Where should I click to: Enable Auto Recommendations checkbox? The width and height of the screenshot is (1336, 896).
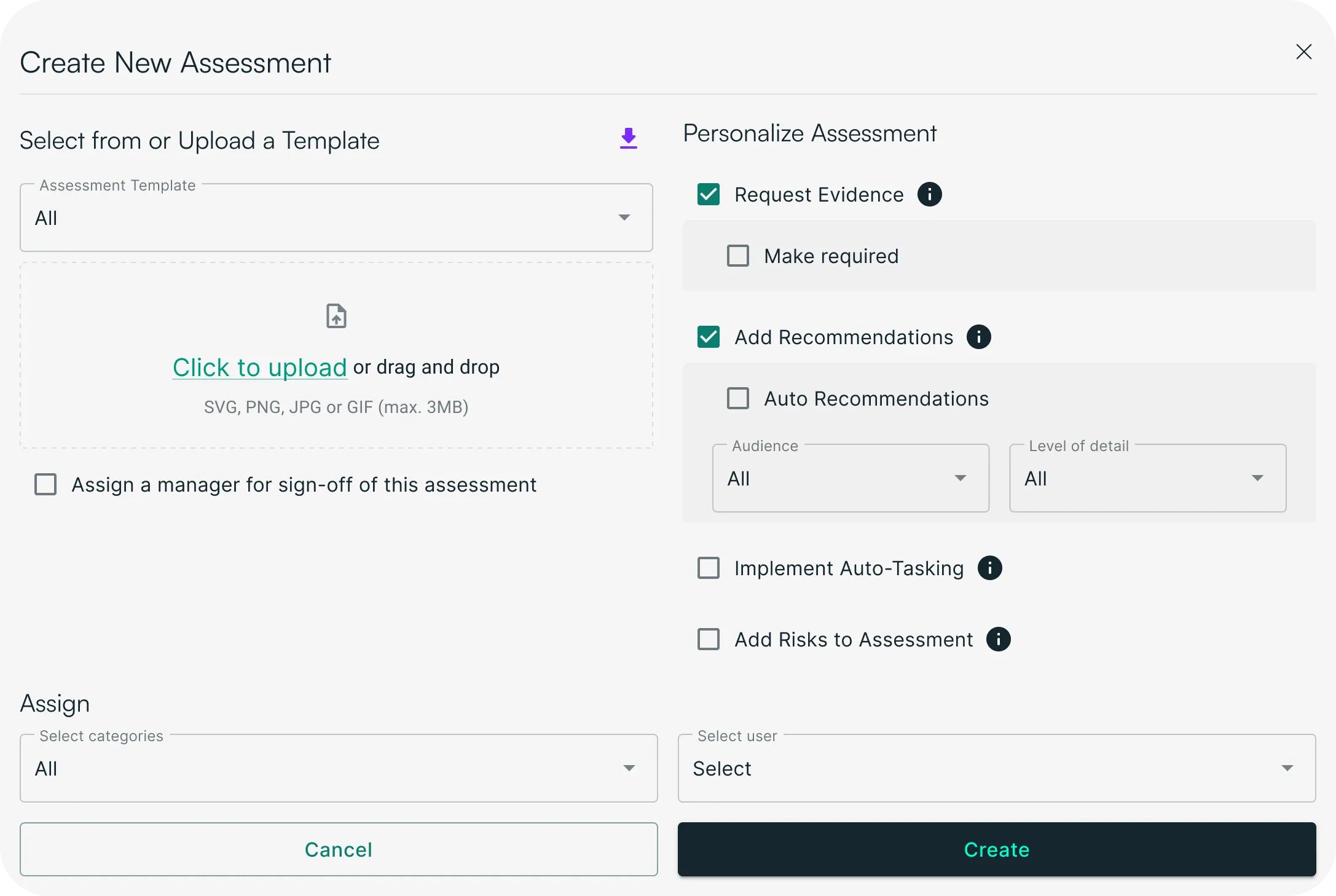pyautogui.click(x=738, y=399)
